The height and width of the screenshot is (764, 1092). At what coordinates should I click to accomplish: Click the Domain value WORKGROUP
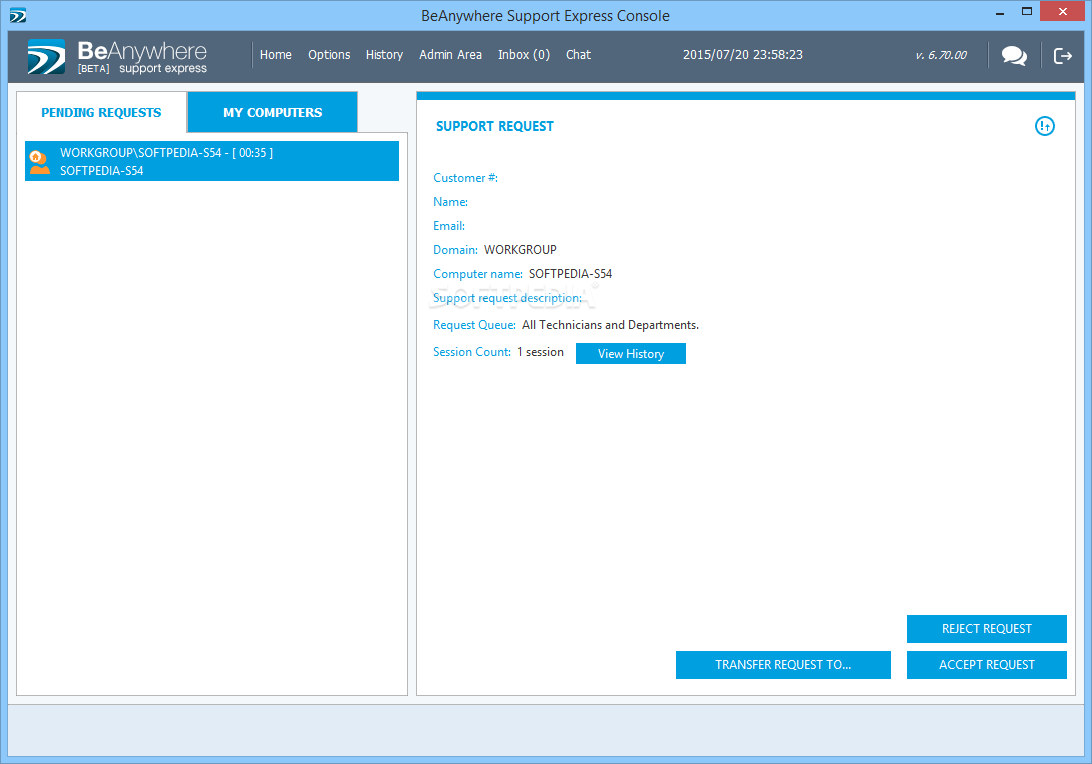tap(520, 249)
